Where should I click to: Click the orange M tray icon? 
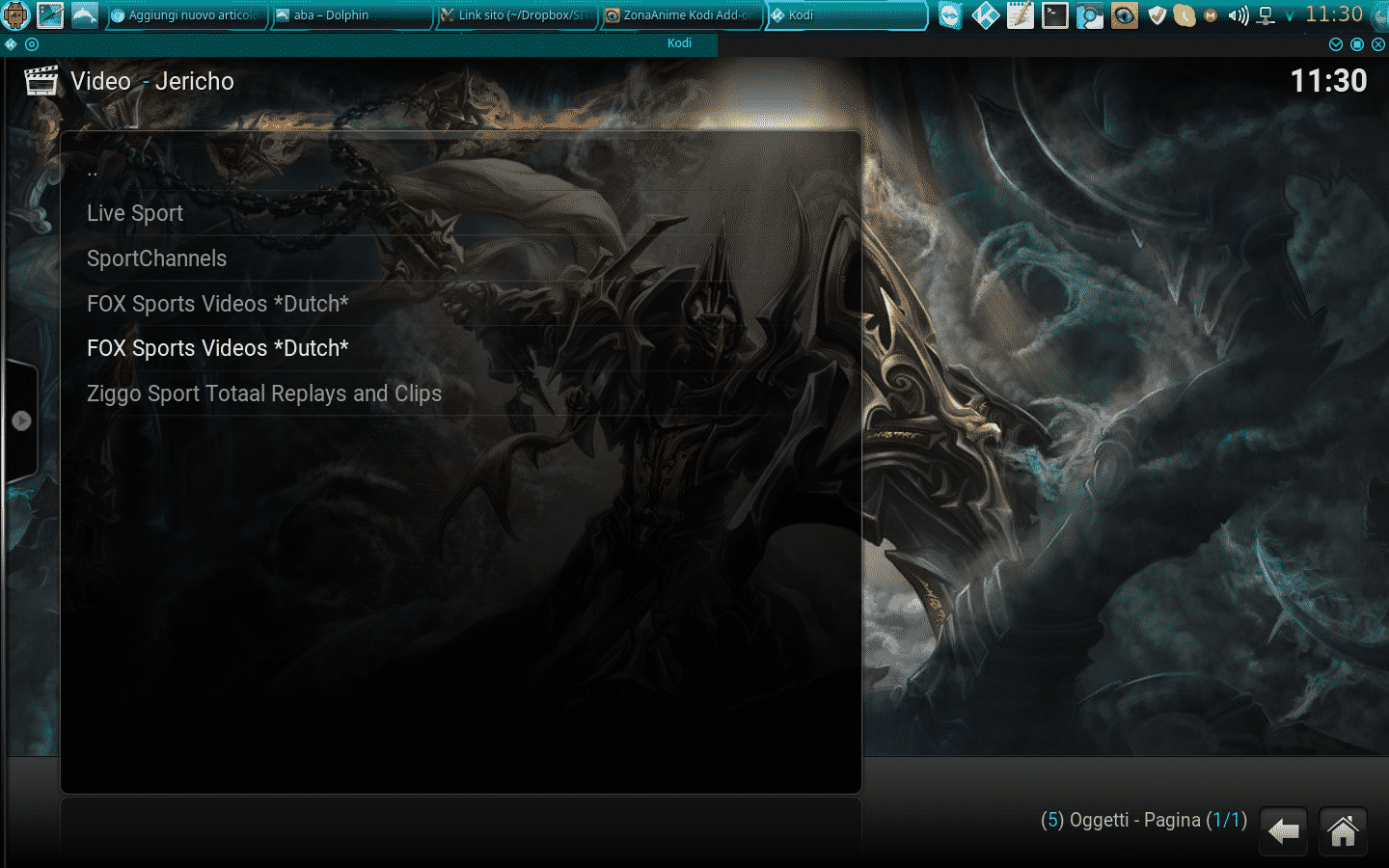point(1211,15)
